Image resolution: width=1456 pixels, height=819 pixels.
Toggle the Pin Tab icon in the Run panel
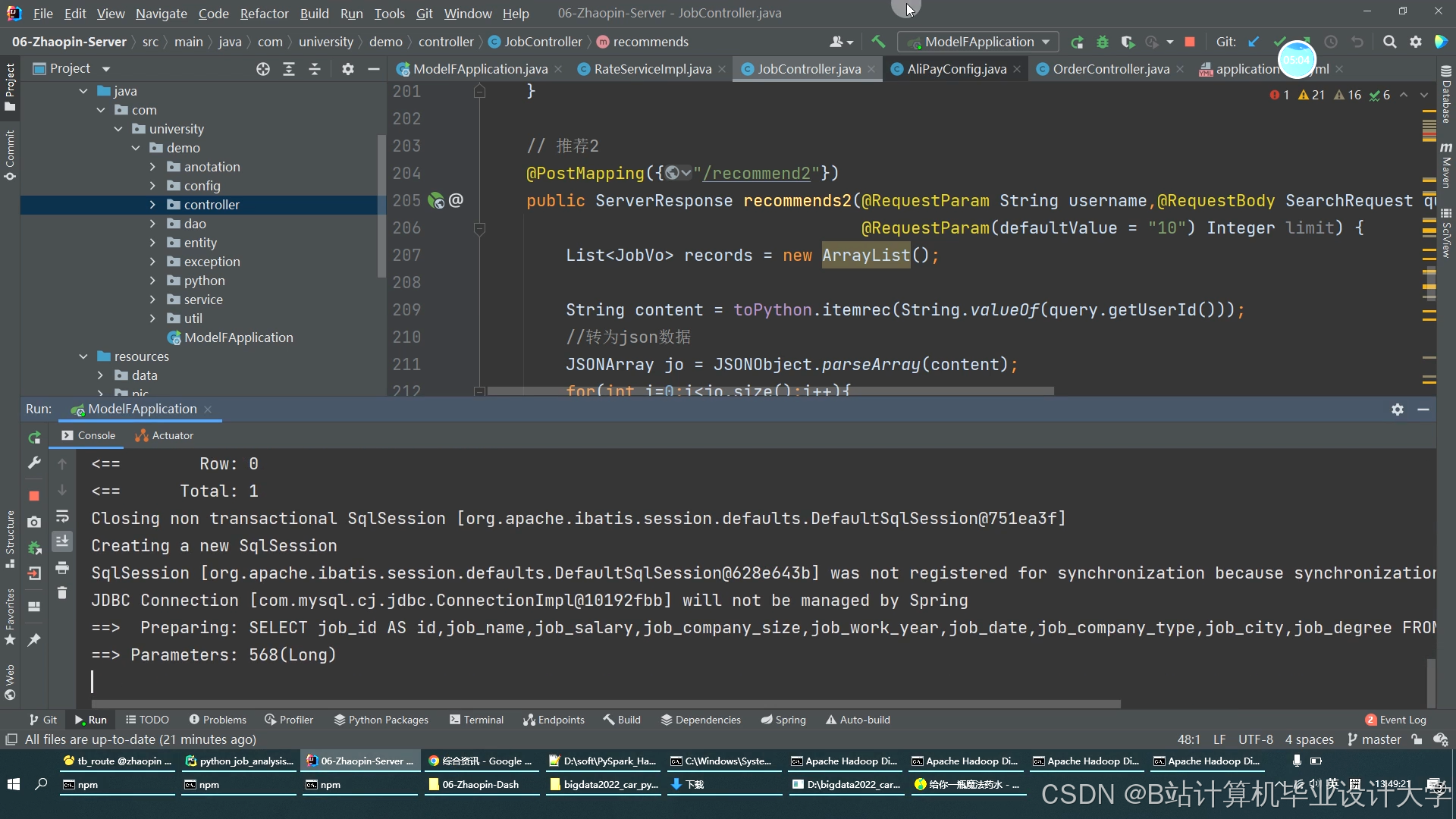point(34,640)
